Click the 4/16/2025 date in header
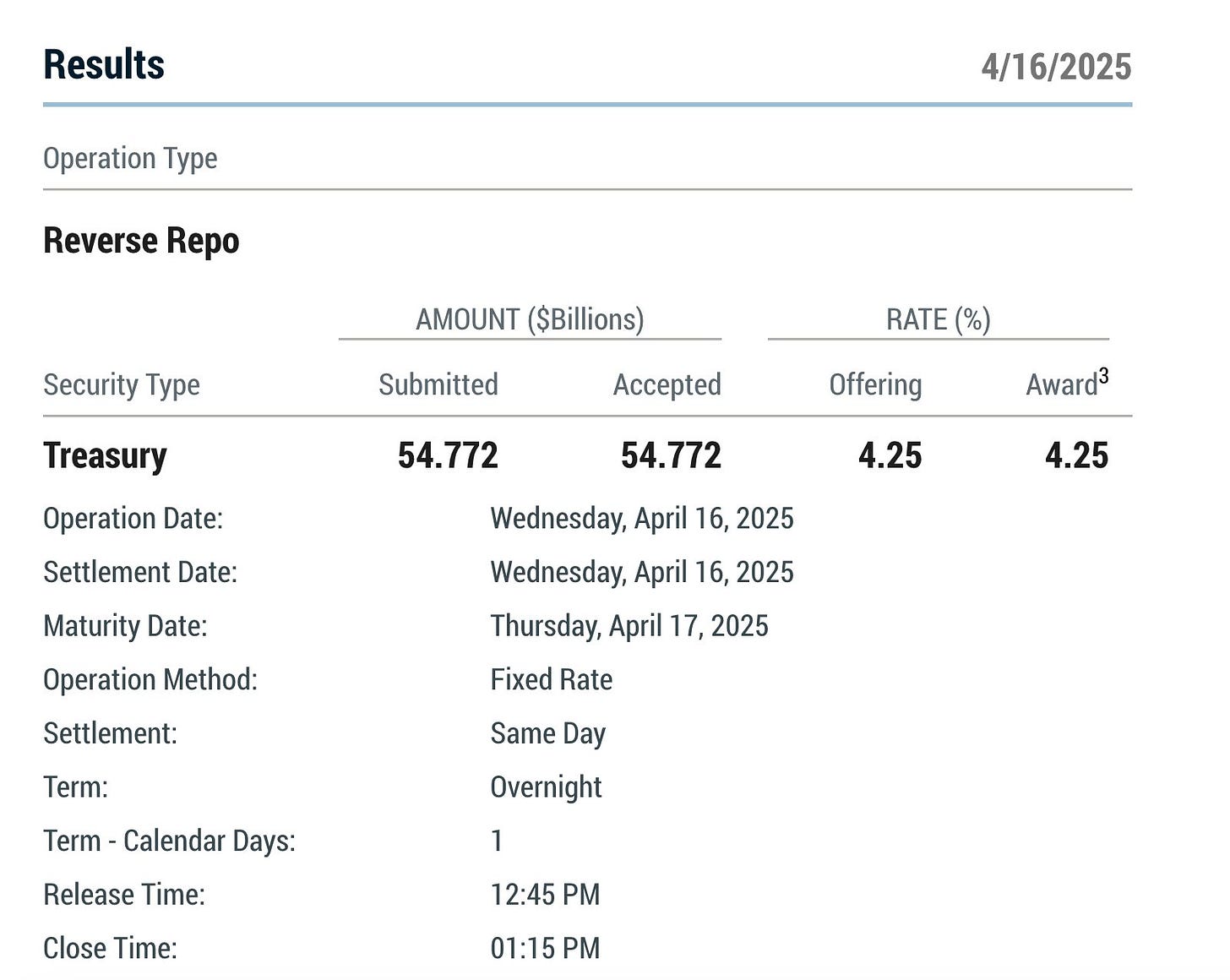 (1056, 67)
